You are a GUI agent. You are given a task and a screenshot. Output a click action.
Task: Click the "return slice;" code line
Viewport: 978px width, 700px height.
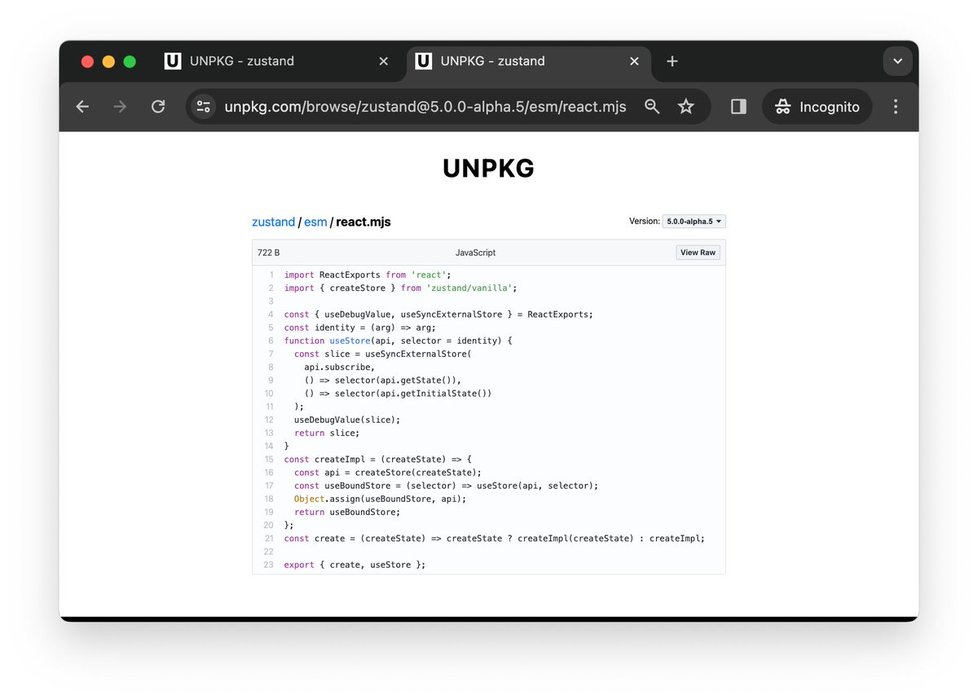tap(327, 433)
